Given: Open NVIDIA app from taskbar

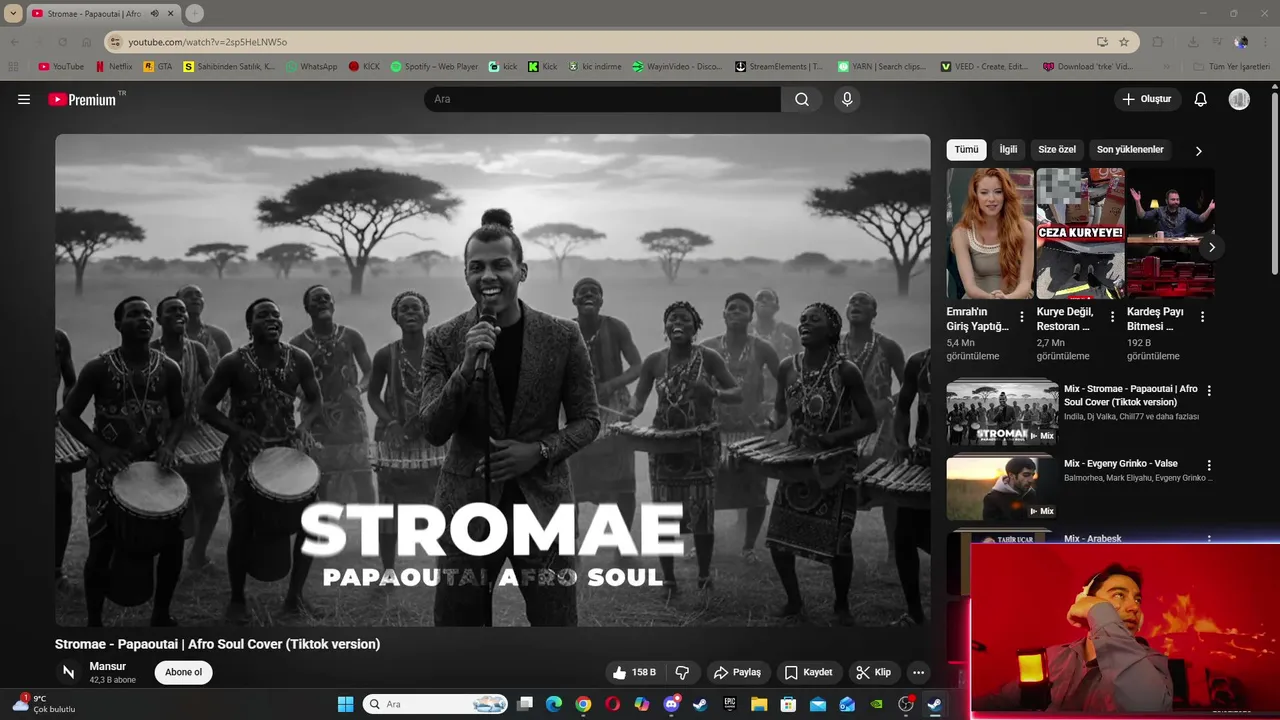Looking at the screenshot, I should 876,704.
